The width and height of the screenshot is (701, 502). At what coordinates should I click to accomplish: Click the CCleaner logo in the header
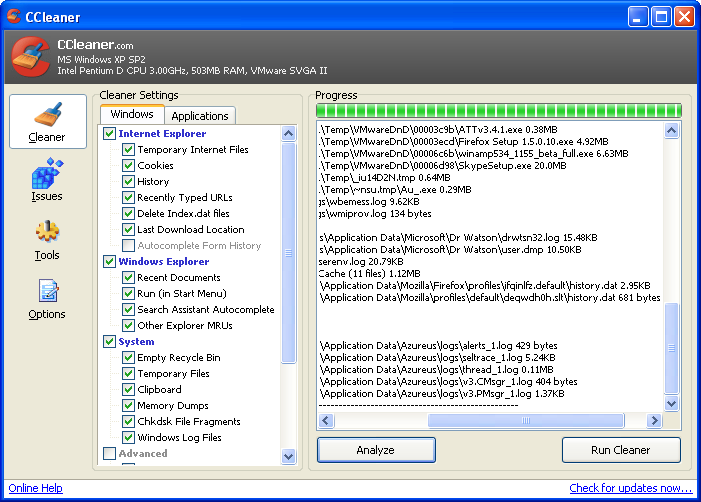[30, 57]
